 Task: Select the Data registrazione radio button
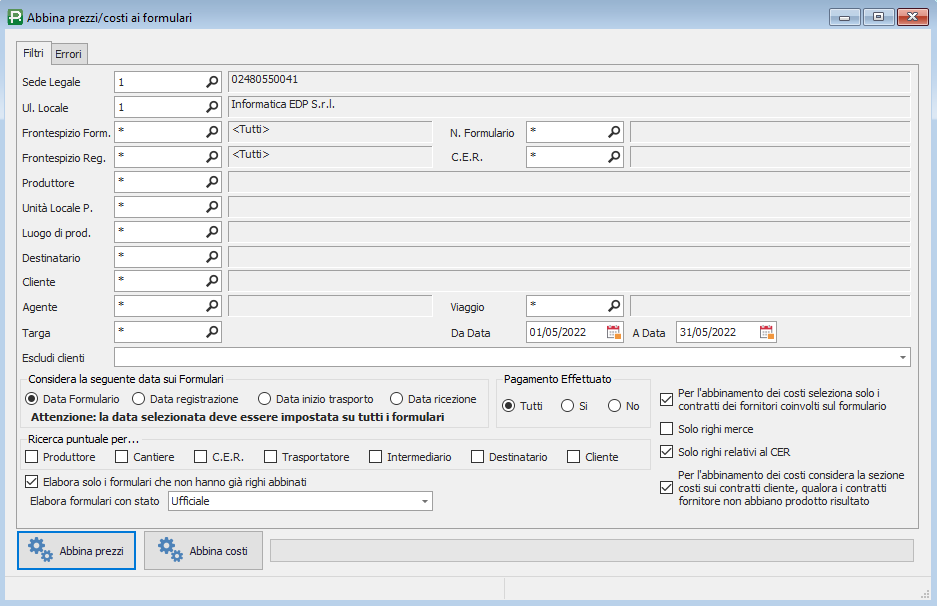pyautogui.click(x=139, y=399)
